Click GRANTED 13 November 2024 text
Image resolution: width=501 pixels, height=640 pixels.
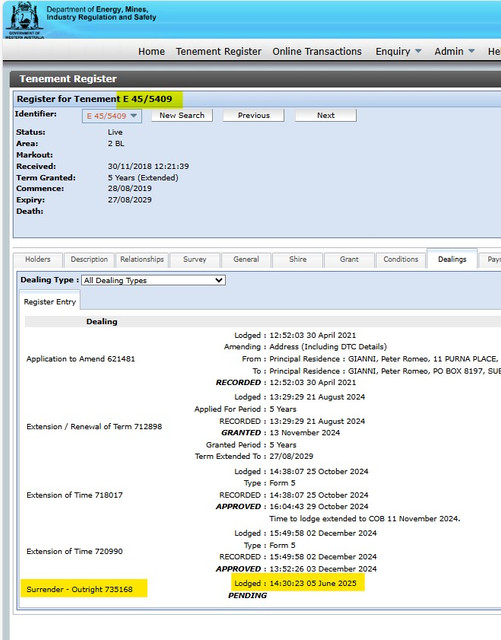tap(281, 433)
